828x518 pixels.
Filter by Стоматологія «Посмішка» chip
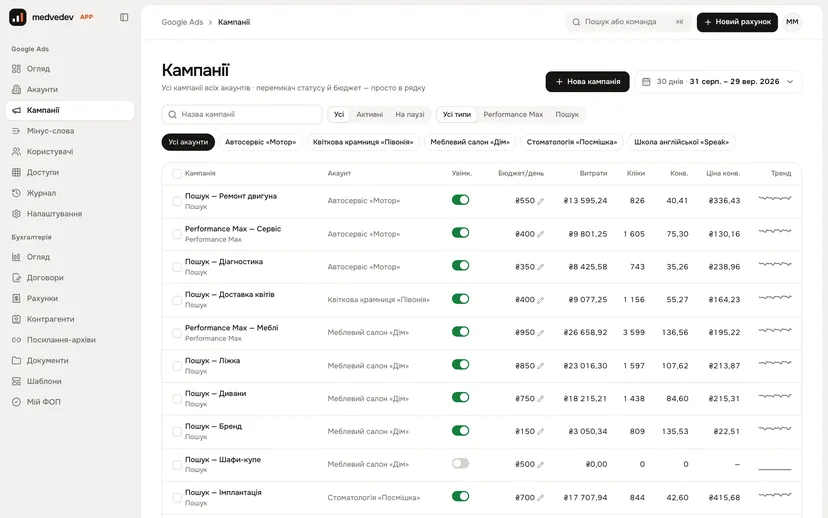(x=572, y=142)
